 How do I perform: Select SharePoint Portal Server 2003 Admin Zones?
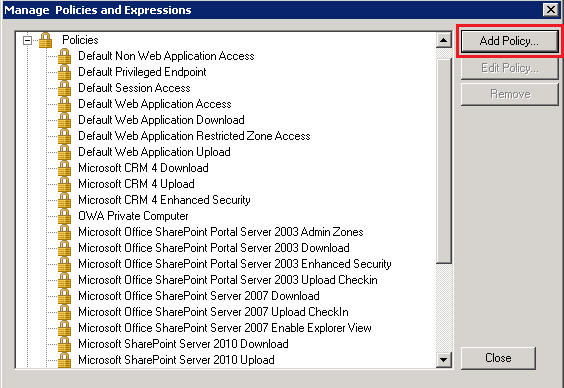[221, 232]
